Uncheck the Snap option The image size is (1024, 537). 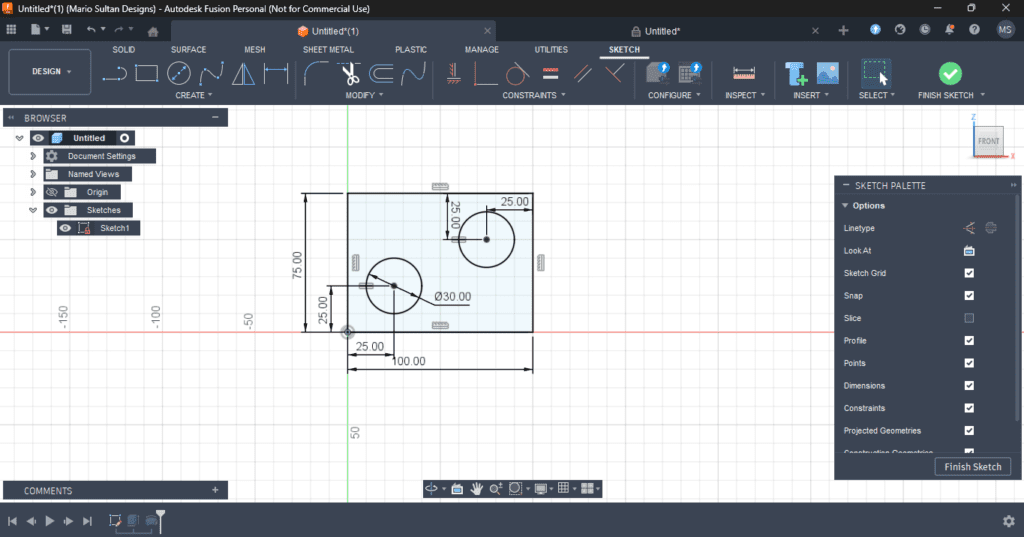click(969, 296)
